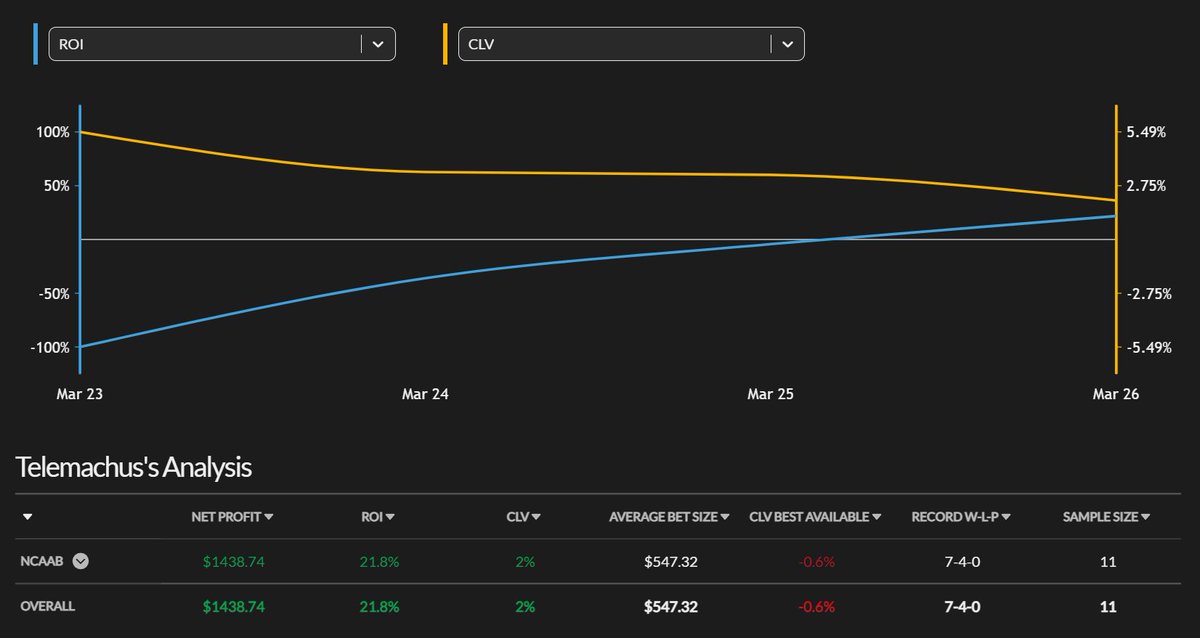The height and width of the screenshot is (638, 1200).
Task: Click OVERALL CLV value 2%
Action: pyautogui.click(x=525, y=607)
